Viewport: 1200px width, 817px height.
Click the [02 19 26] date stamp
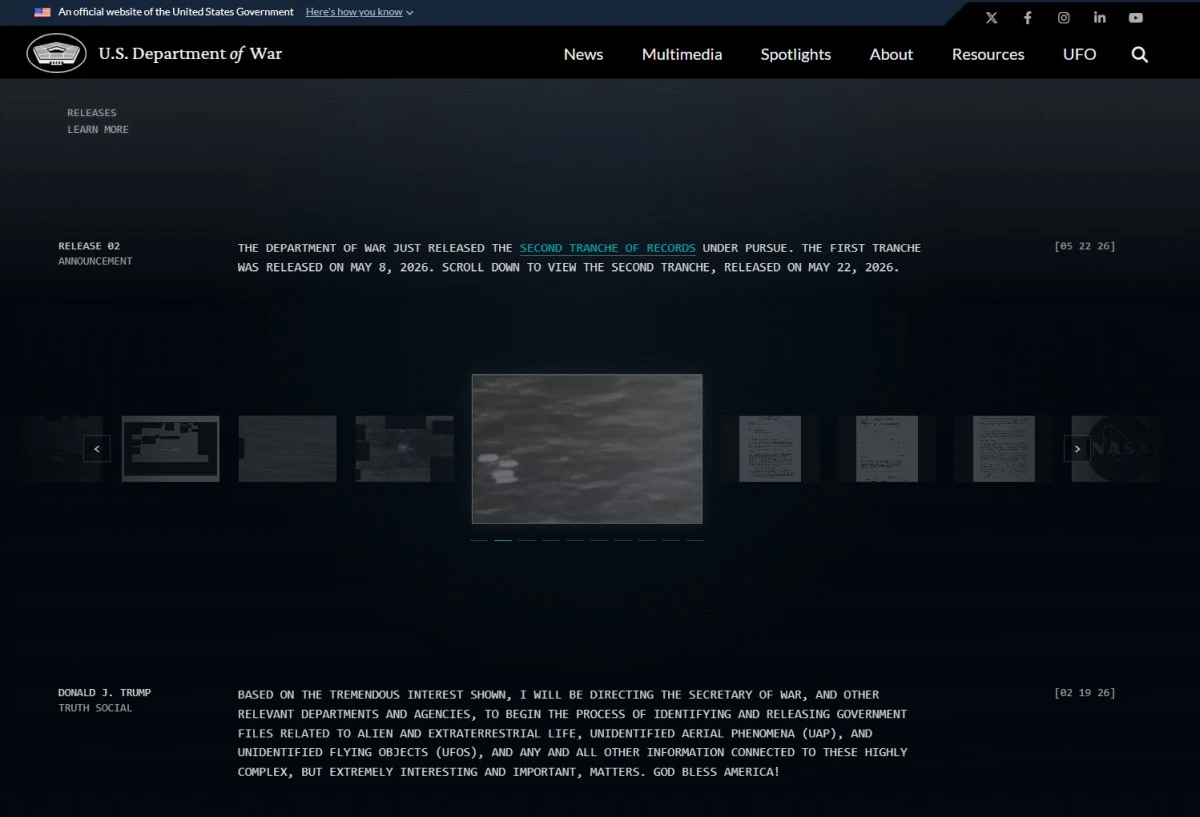[1085, 693]
